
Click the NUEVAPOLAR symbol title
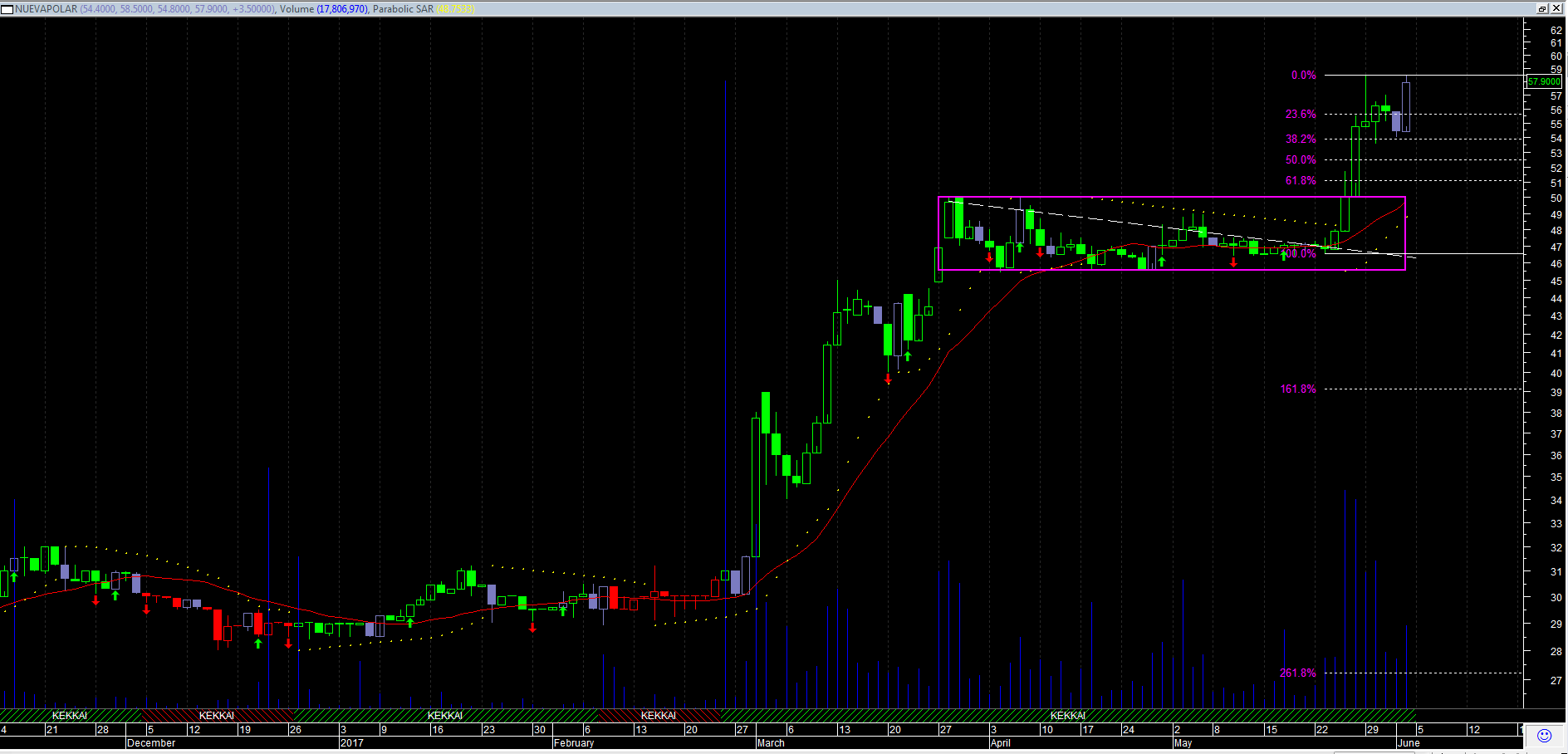coord(47,9)
